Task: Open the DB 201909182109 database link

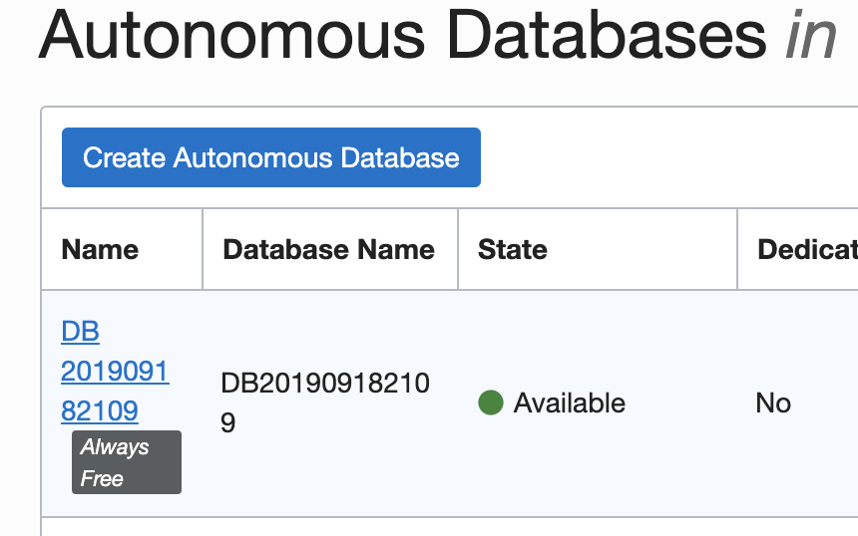Action: click(114, 372)
